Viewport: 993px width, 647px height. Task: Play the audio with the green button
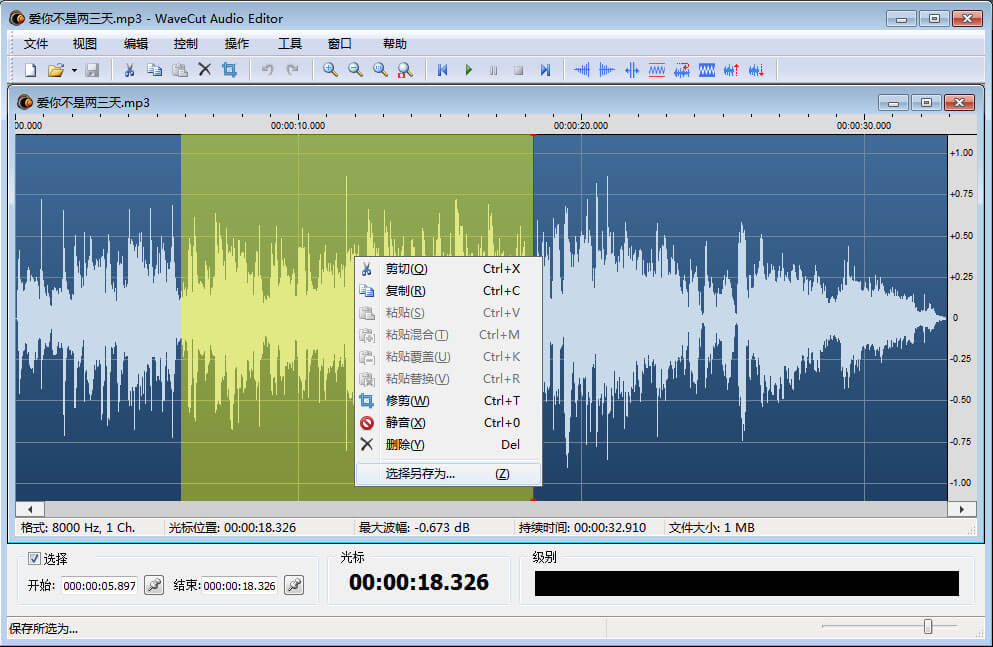pyautogui.click(x=469, y=70)
